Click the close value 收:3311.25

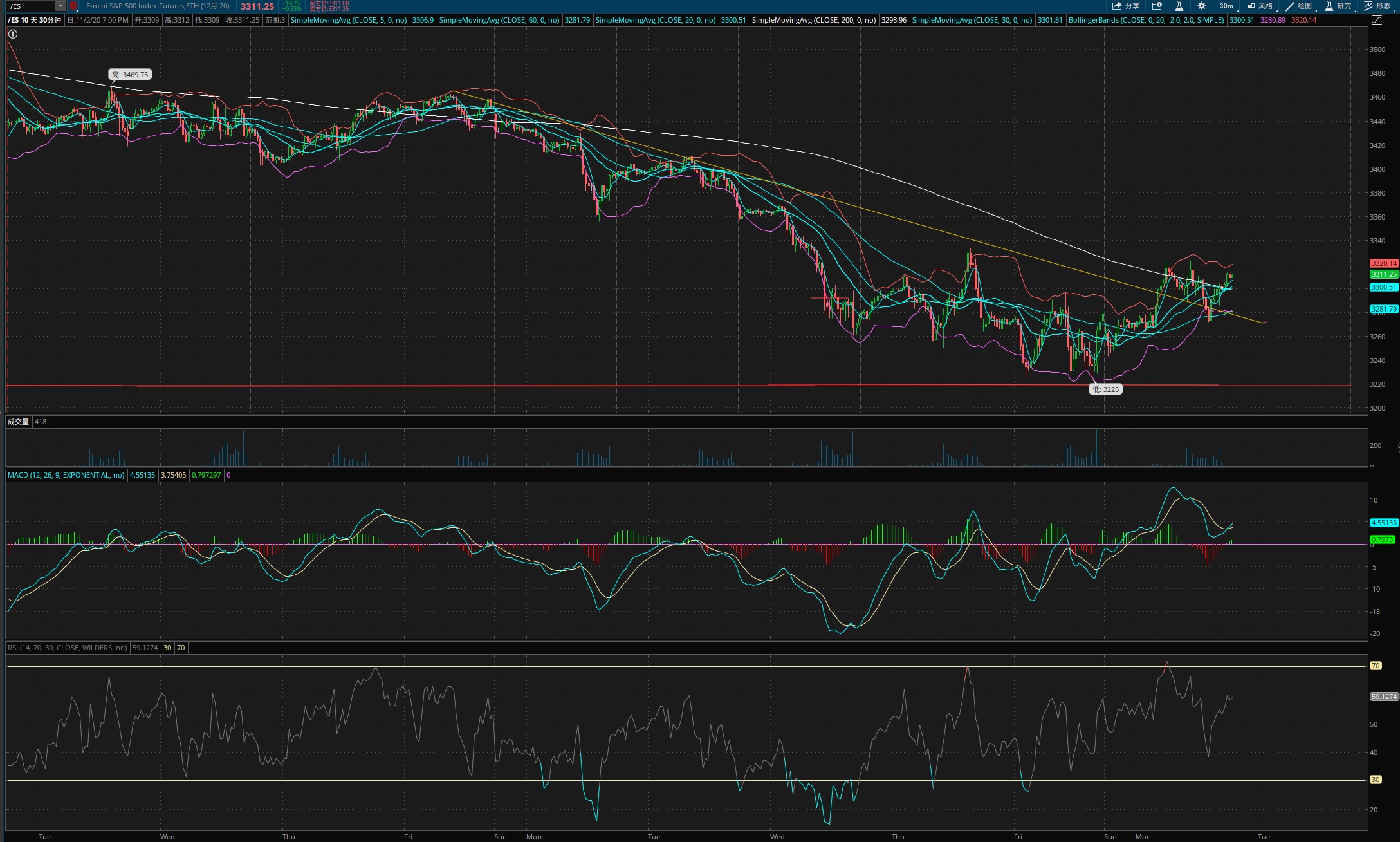click(x=243, y=20)
